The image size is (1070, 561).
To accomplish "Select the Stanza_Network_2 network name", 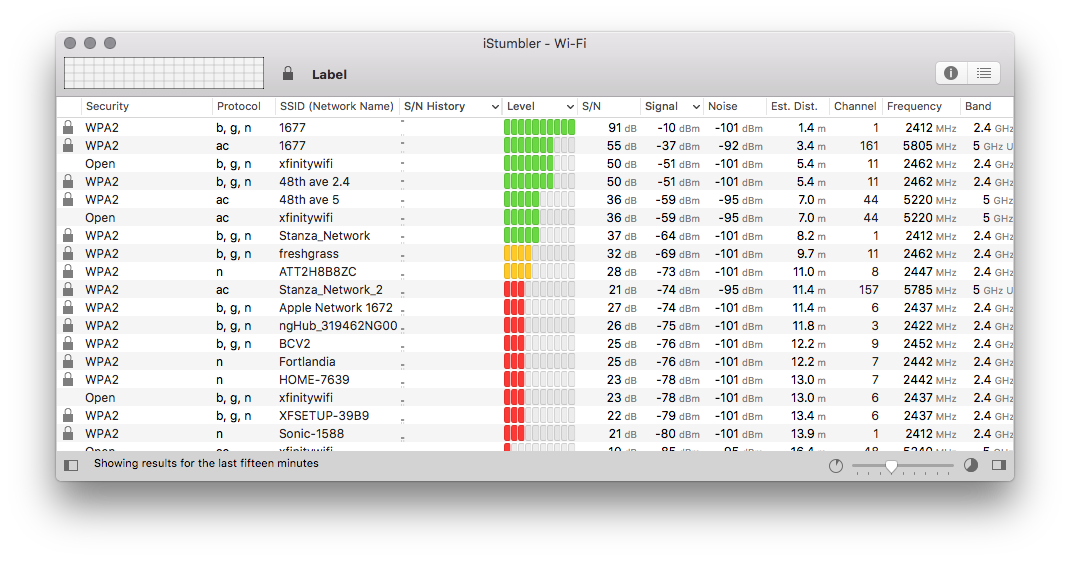I will click(331, 290).
